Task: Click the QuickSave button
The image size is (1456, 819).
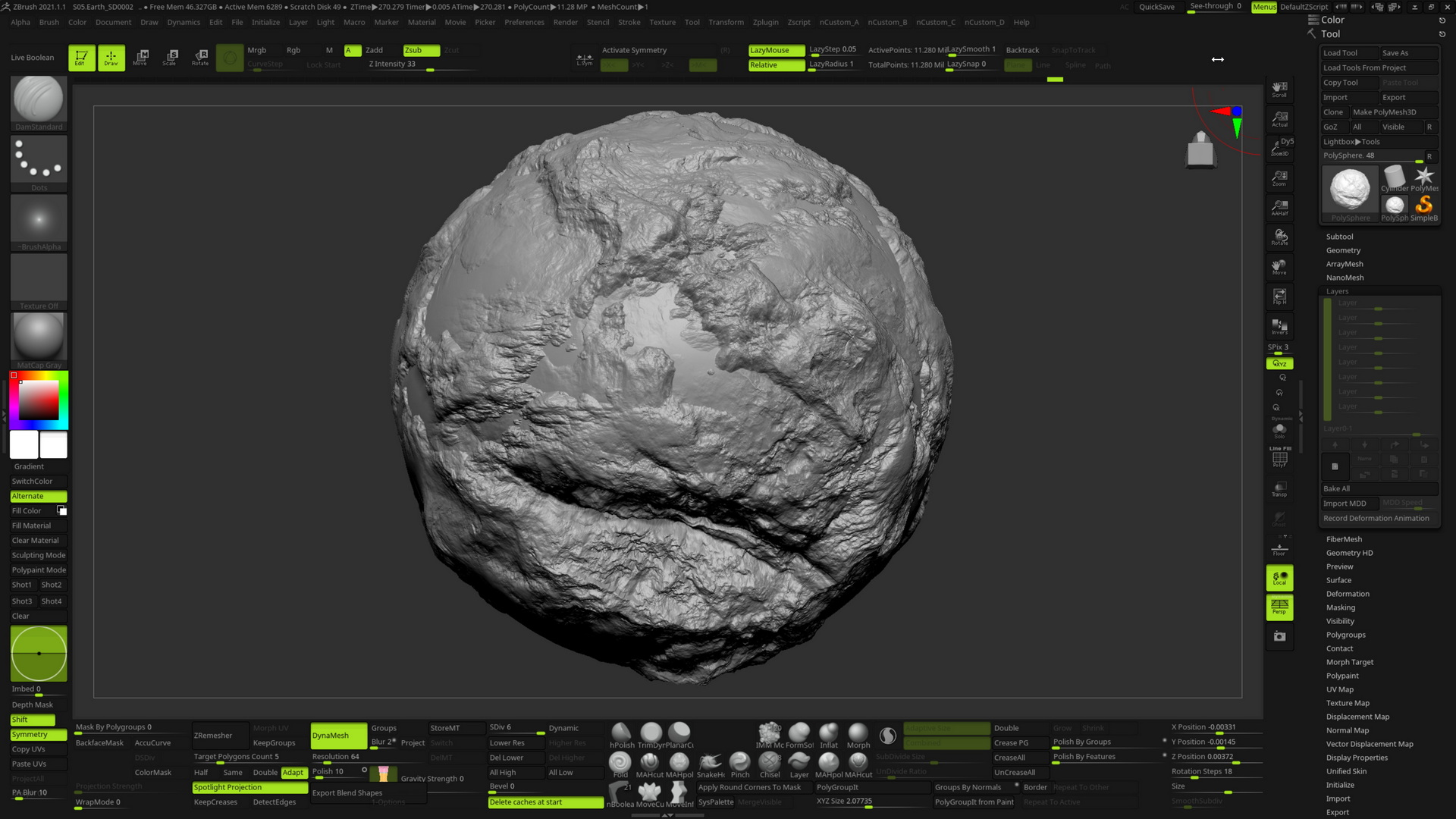Action: (1156, 7)
